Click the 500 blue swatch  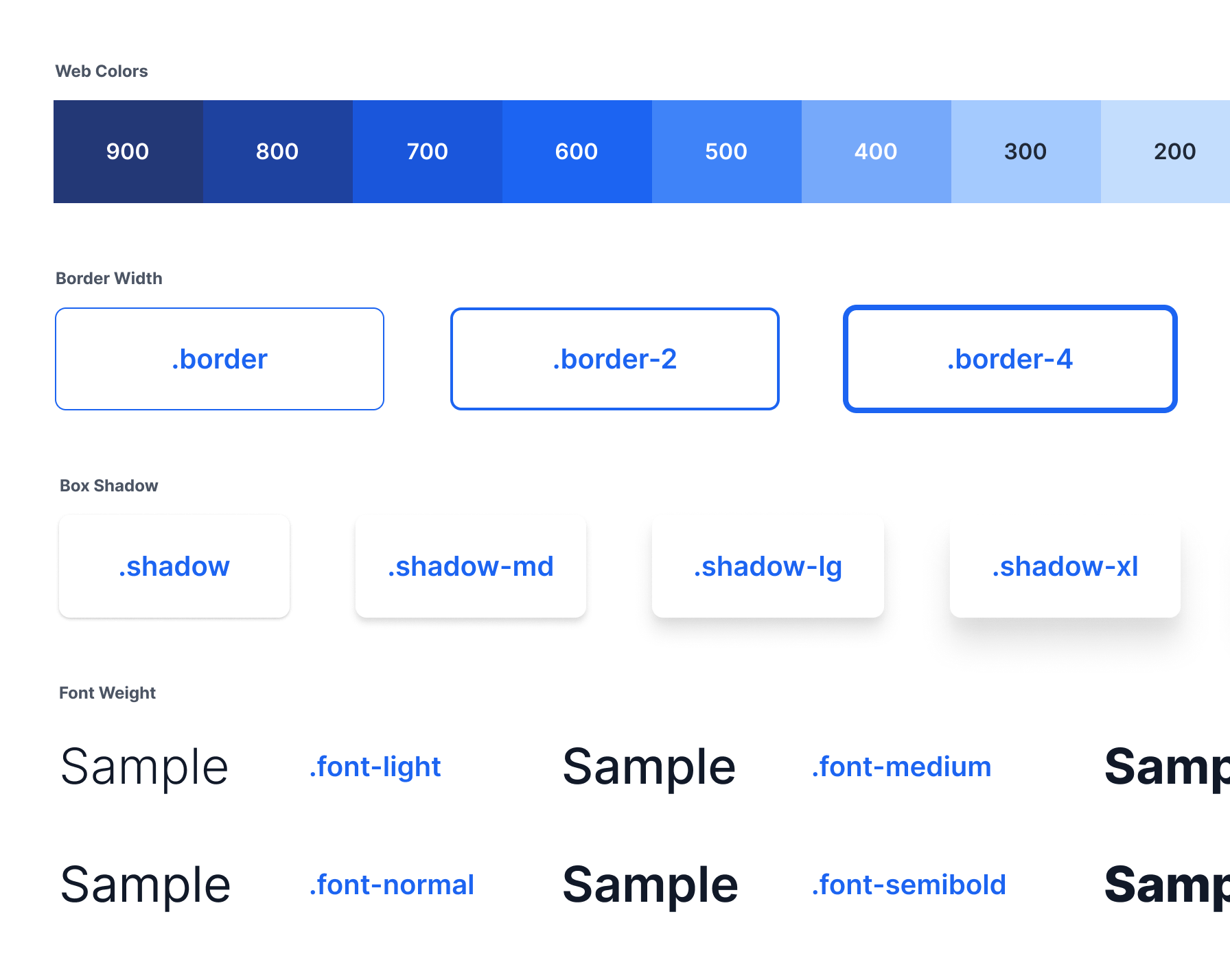click(x=726, y=152)
